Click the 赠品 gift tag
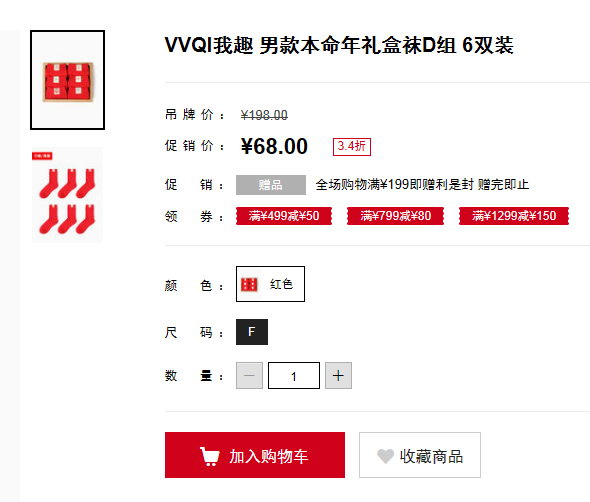 (271, 185)
